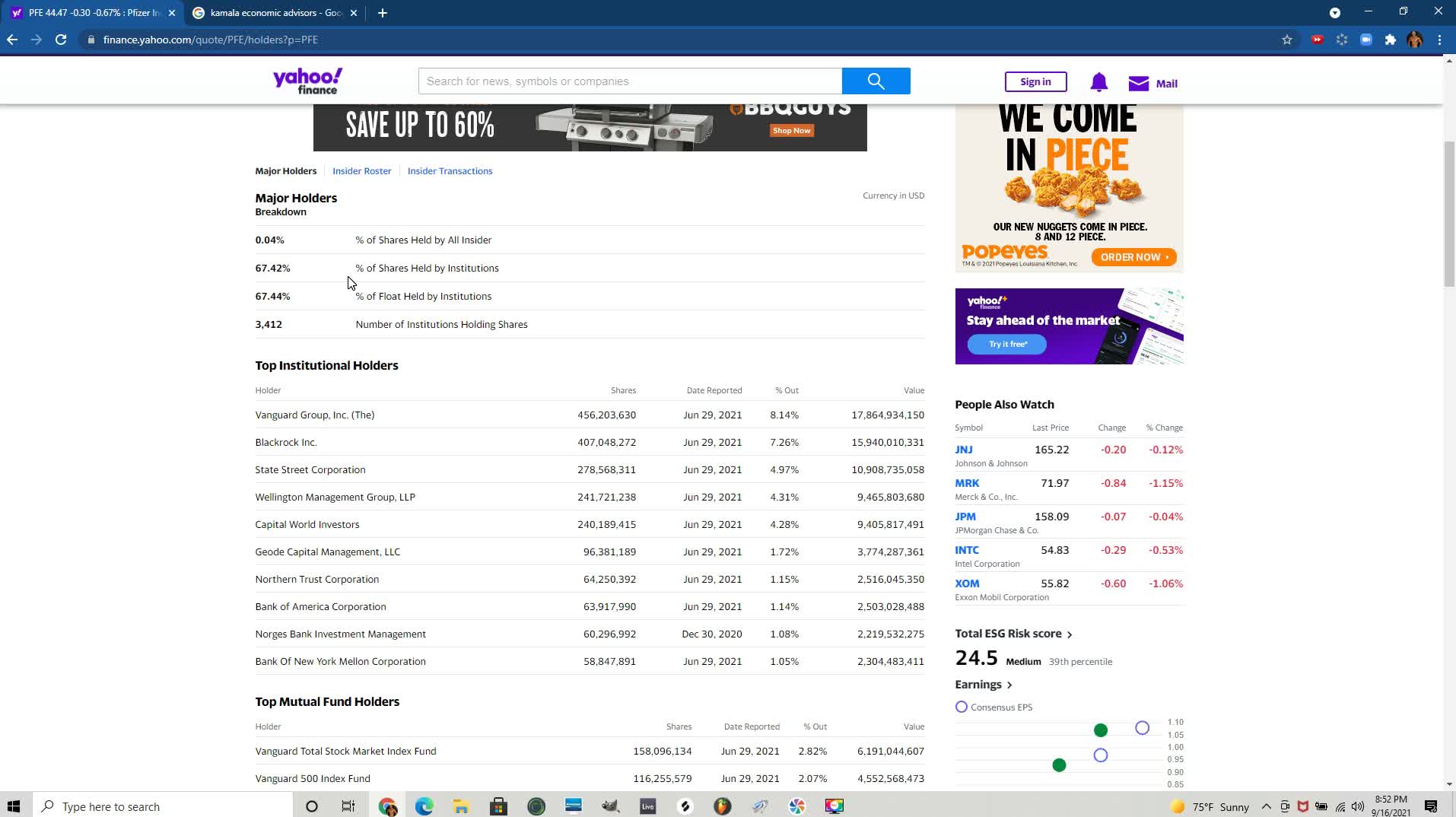Close the Pfizer Yahoo Finance tab
Viewport: 1456px width, 817px height.
pyautogui.click(x=172, y=13)
